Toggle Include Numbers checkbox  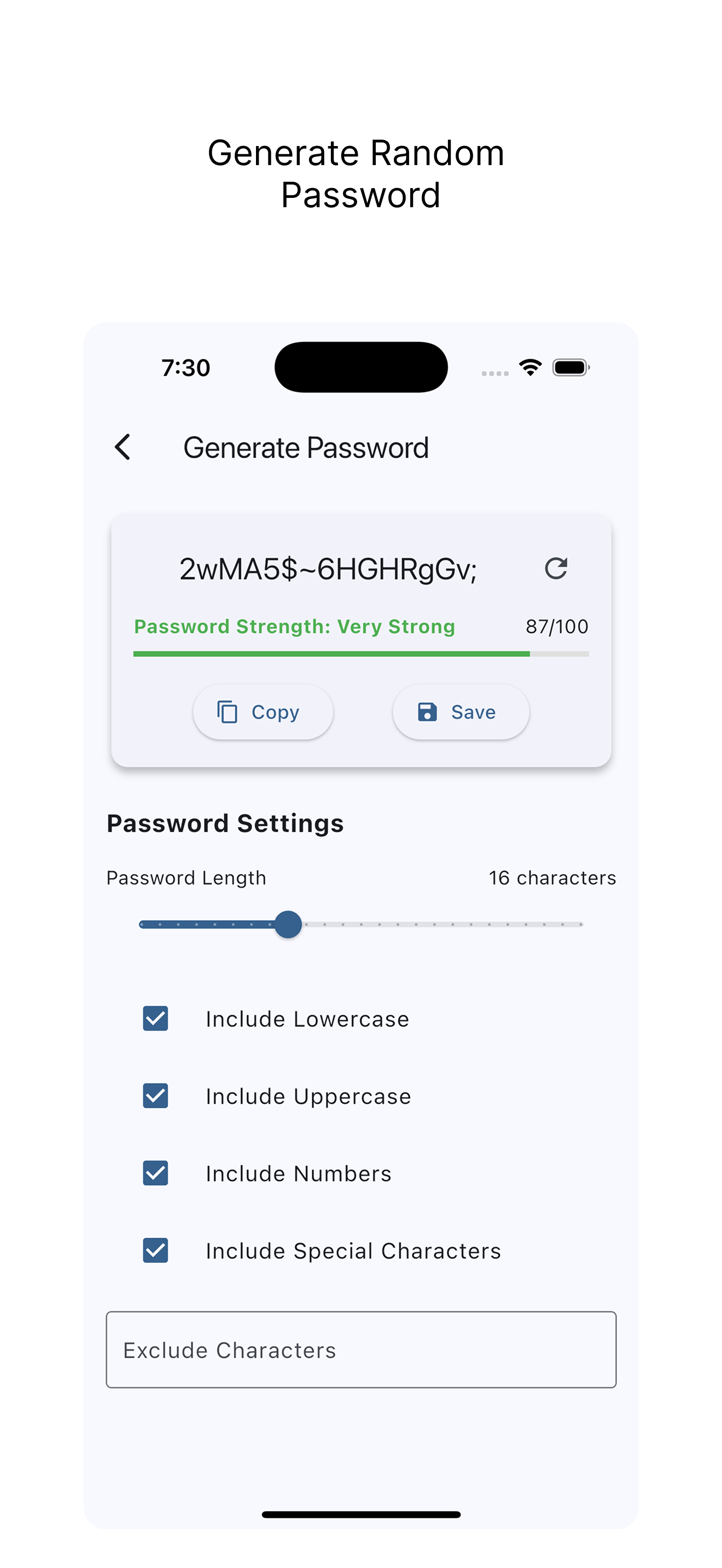155,1173
